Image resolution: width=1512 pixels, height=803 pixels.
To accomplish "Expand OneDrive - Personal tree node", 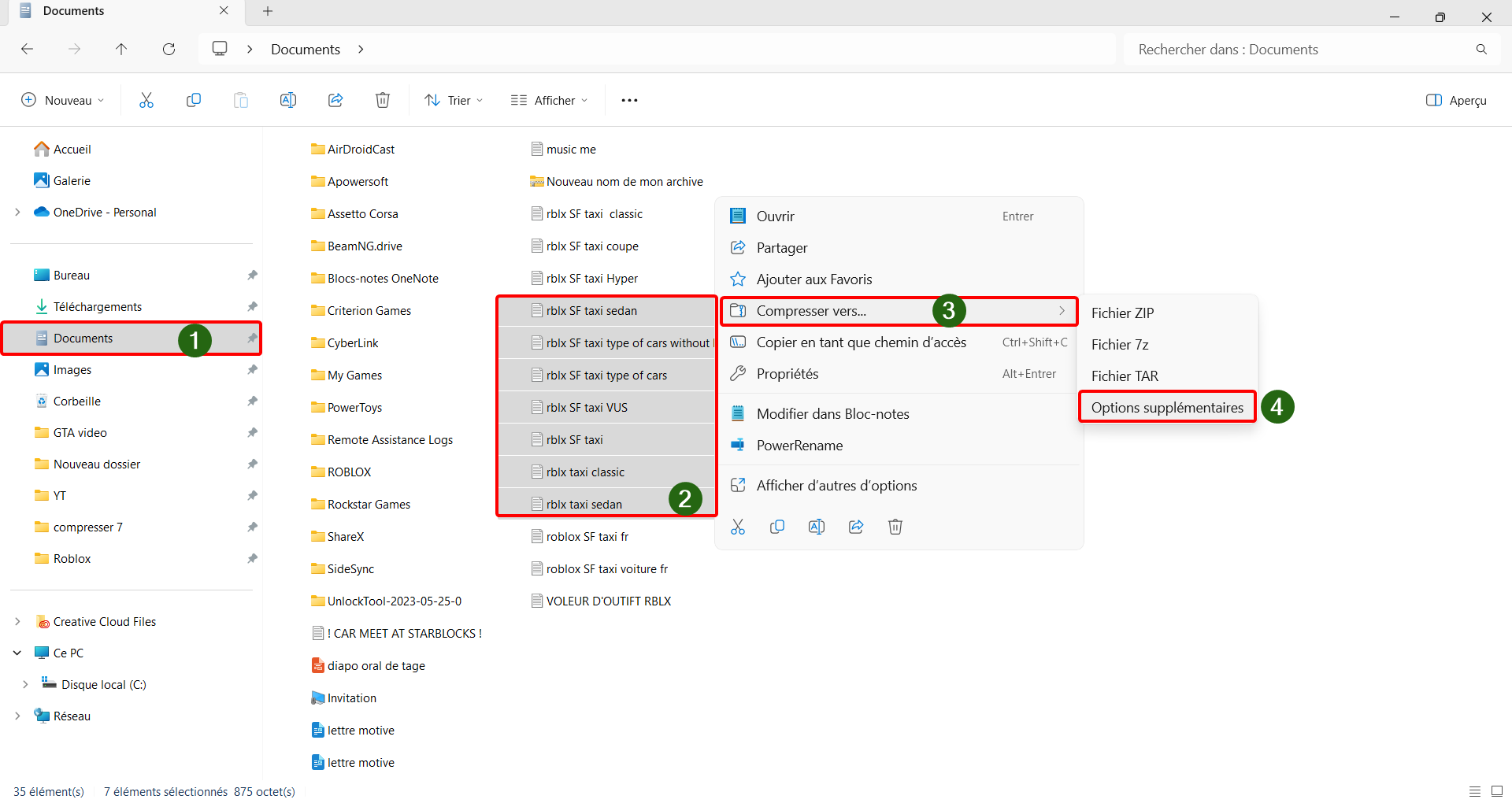I will click(17, 212).
